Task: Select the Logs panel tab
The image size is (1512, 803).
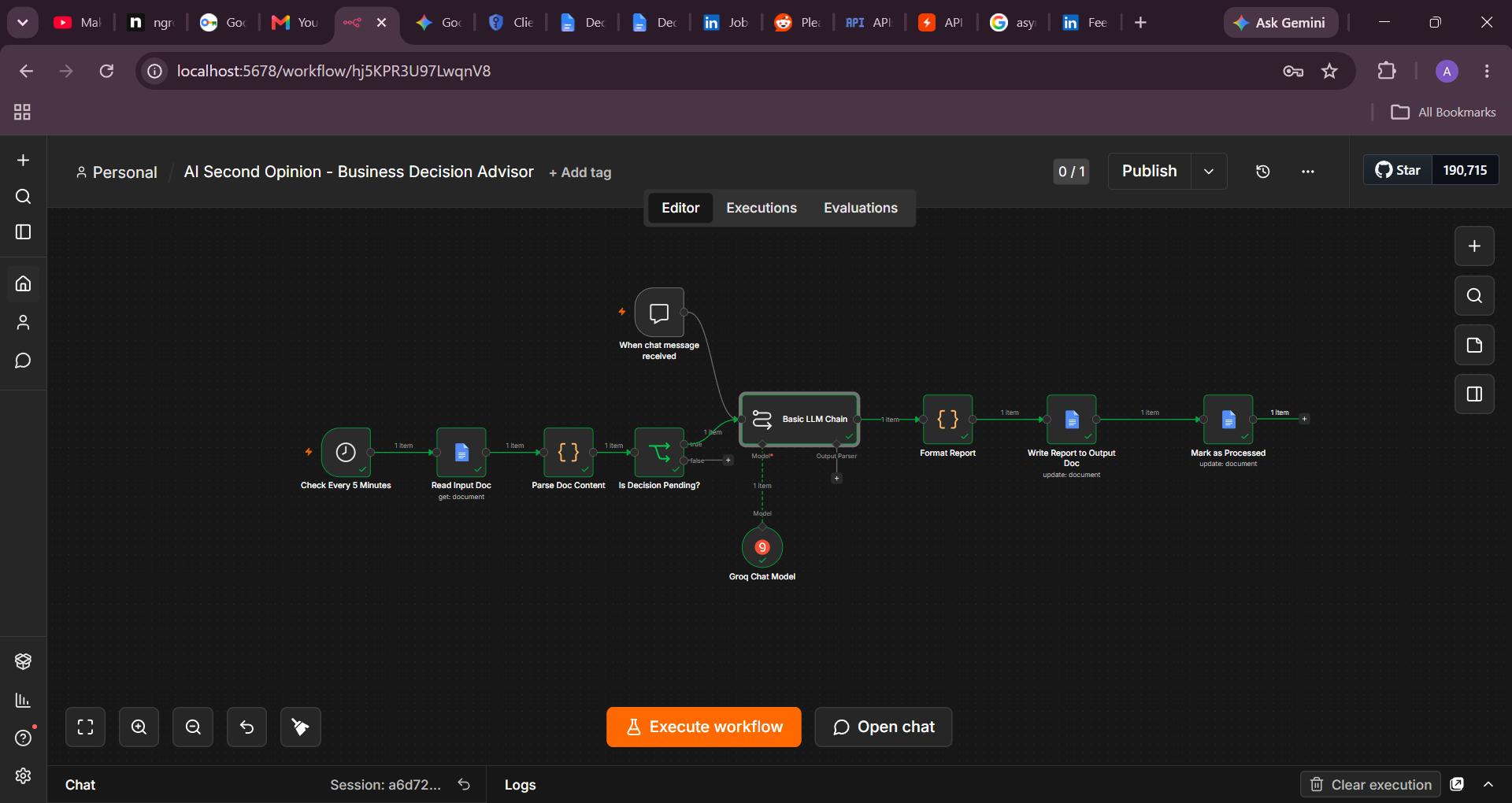Action: click(520, 785)
